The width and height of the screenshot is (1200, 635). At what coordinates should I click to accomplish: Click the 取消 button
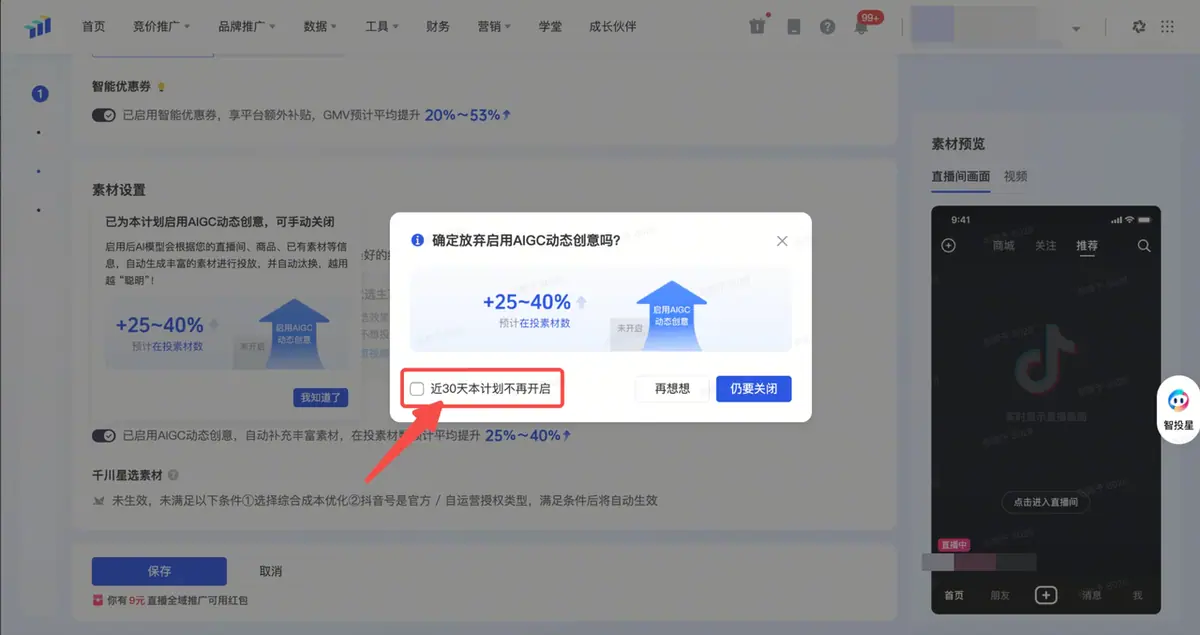click(270, 571)
